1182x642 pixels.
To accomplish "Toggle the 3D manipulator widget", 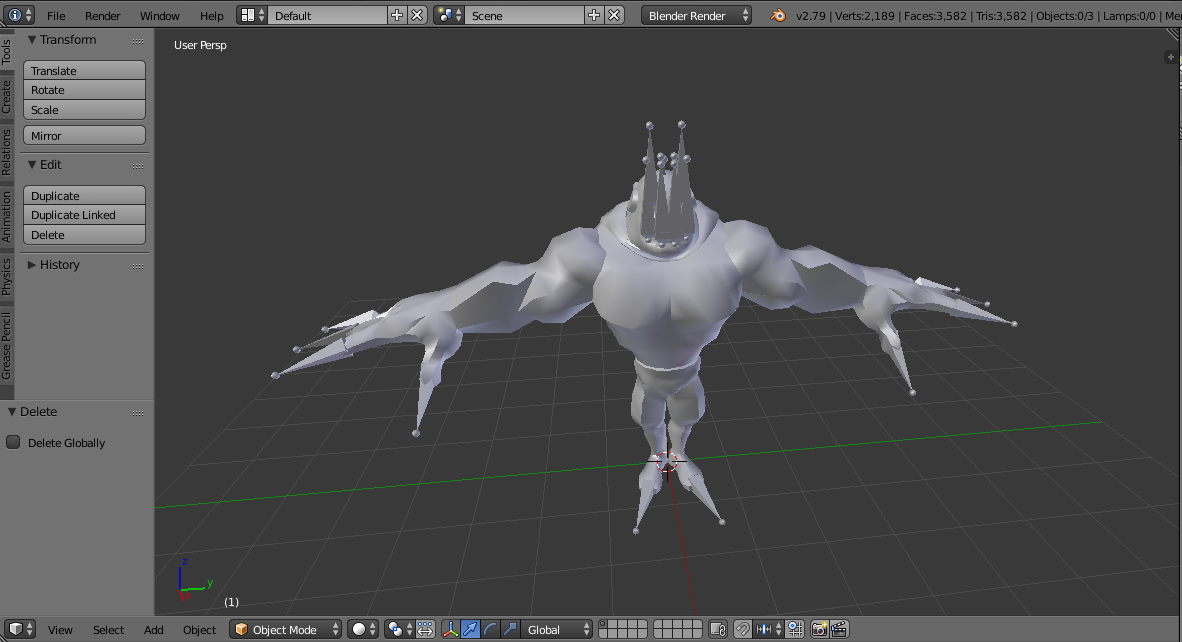I will [450, 629].
